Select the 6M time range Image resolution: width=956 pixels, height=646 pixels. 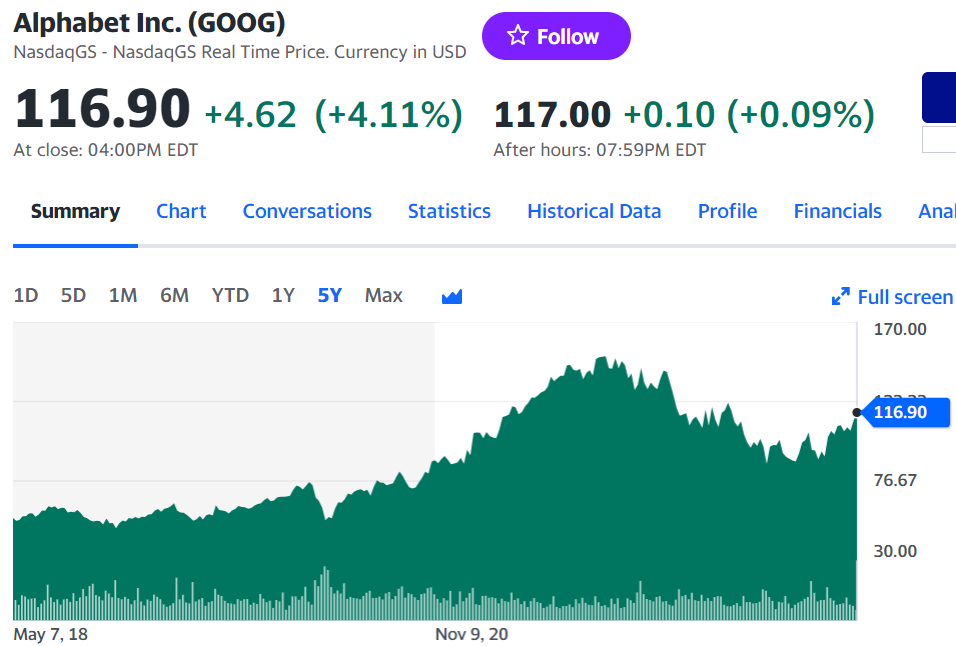(x=174, y=296)
